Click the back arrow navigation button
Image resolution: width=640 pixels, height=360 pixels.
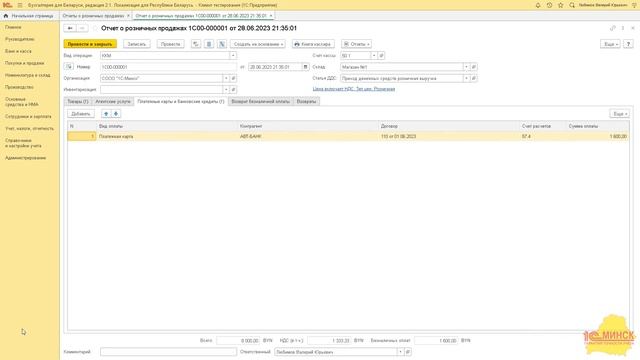point(70,28)
